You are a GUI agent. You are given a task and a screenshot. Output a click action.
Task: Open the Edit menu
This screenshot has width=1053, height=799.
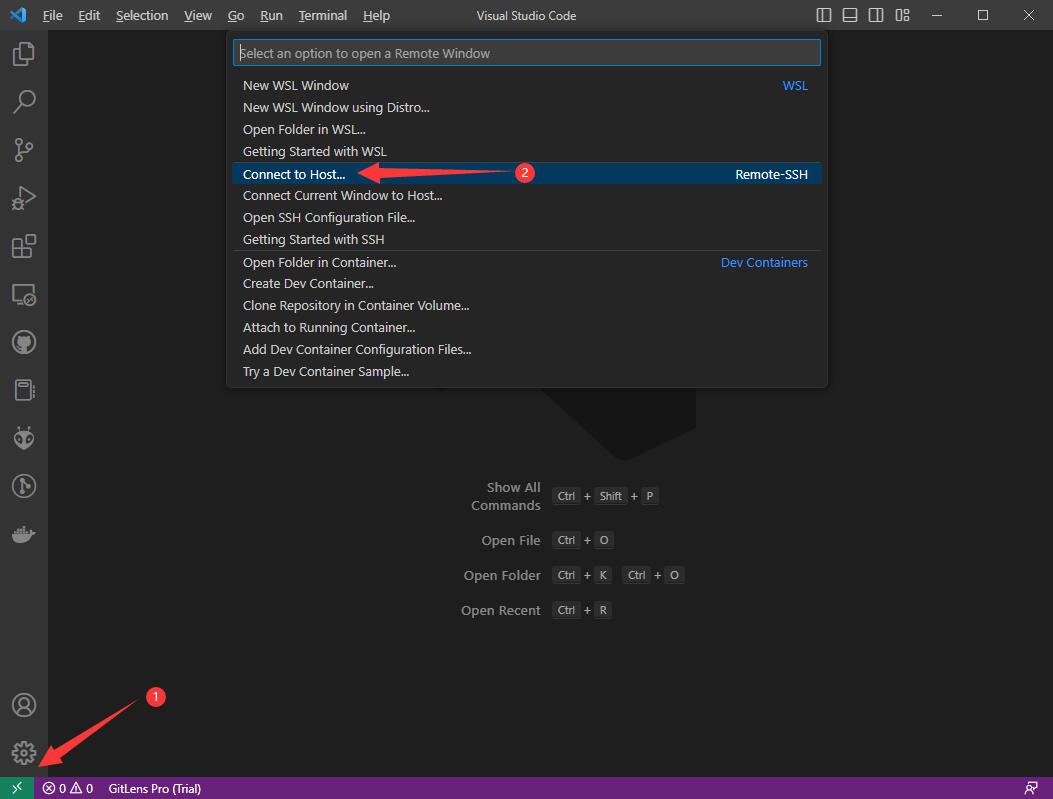pyautogui.click(x=89, y=15)
